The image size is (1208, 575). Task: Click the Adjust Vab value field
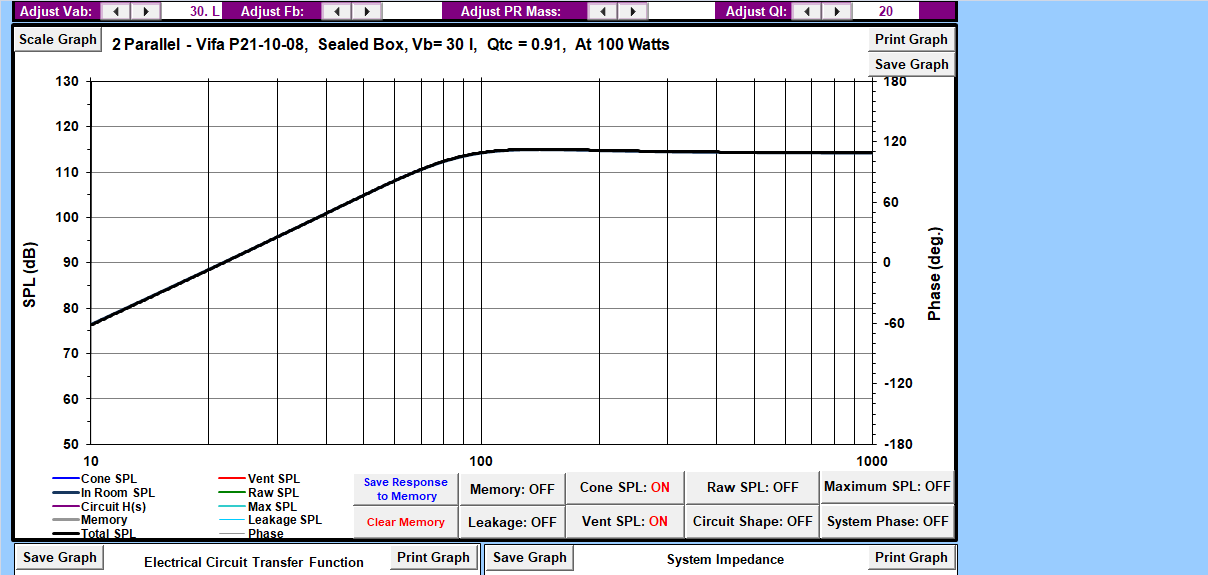pyautogui.click(x=190, y=11)
